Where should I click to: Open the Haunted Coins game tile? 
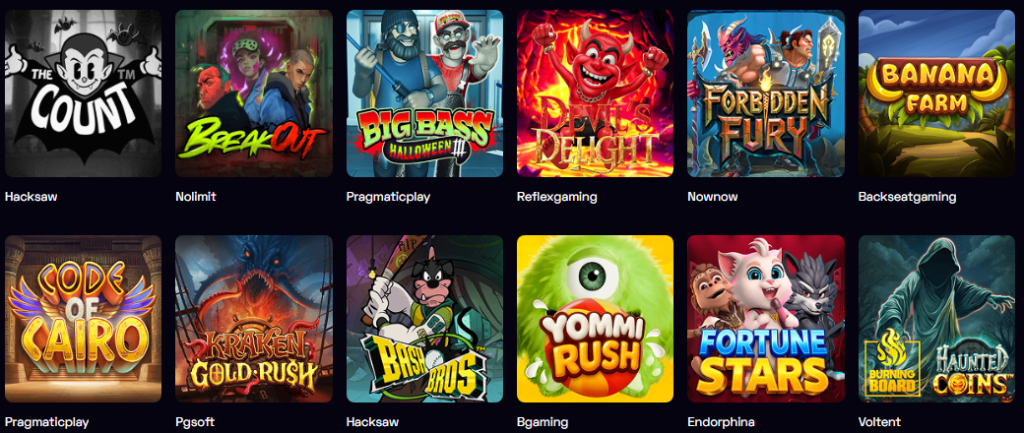[x=936, y=319]
